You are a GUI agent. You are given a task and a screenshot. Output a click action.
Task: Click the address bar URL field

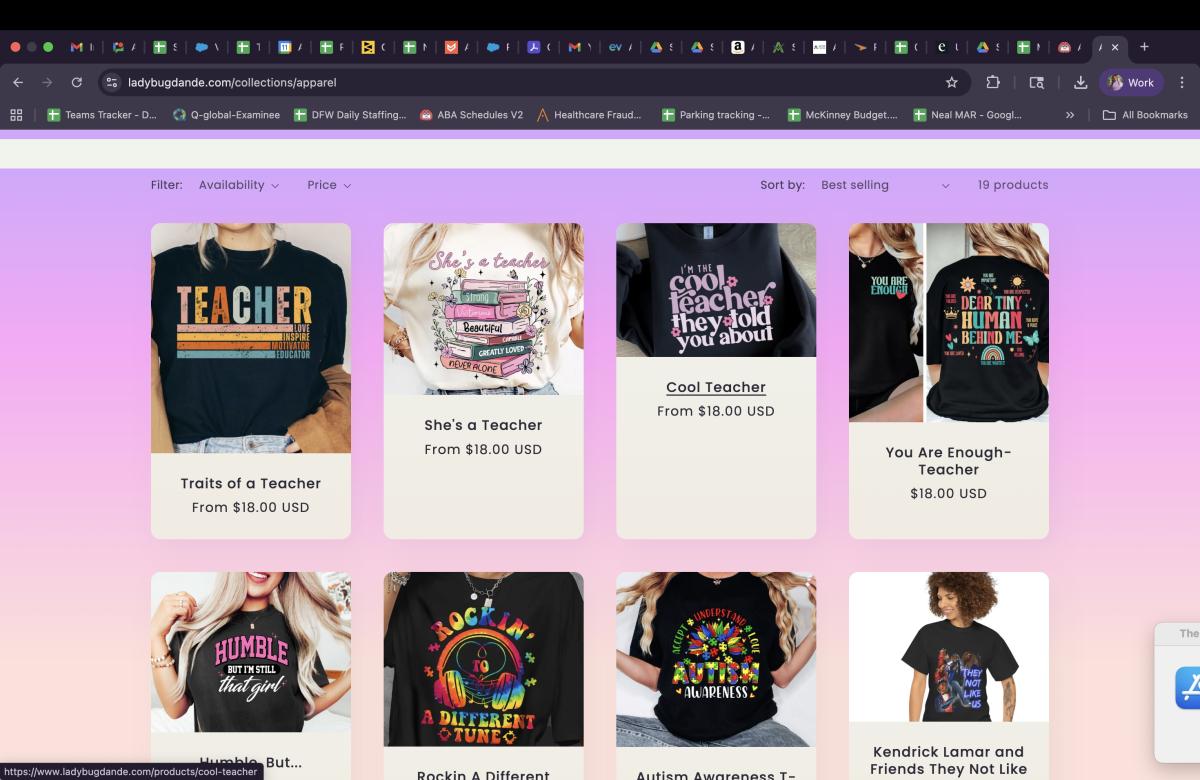500,83
